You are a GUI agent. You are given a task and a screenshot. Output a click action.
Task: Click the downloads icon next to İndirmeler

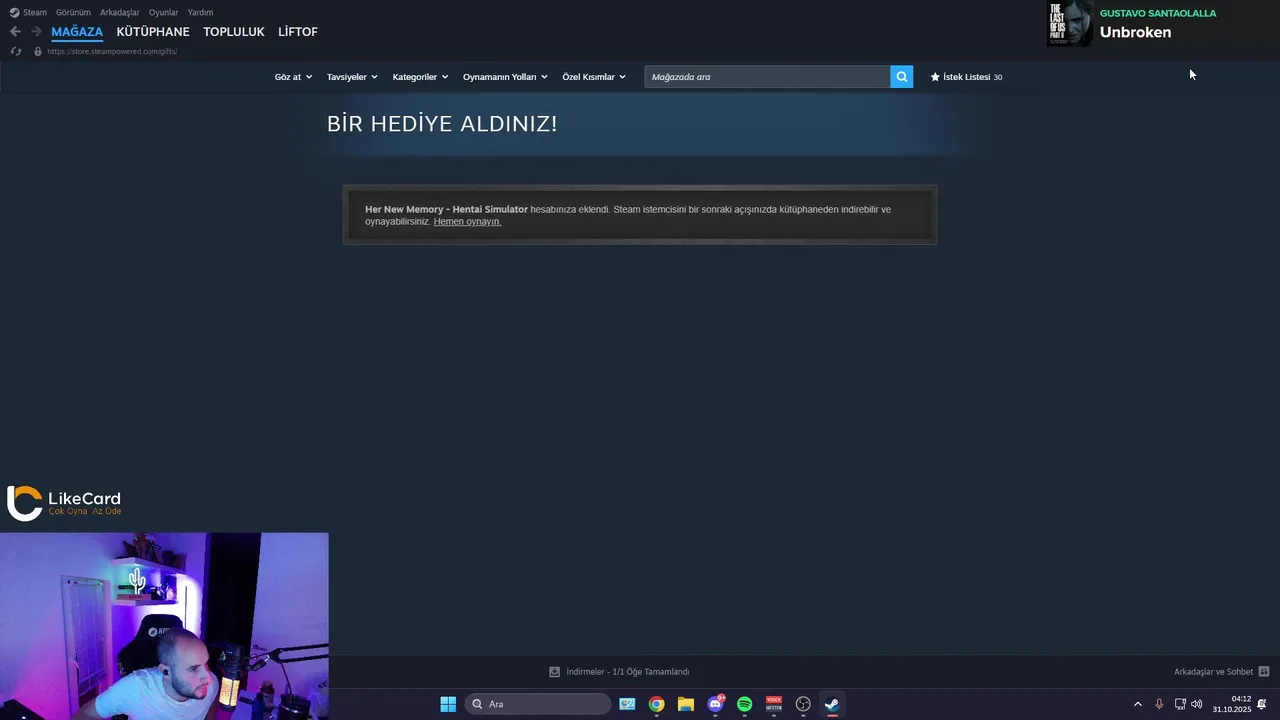pos(555,672)
